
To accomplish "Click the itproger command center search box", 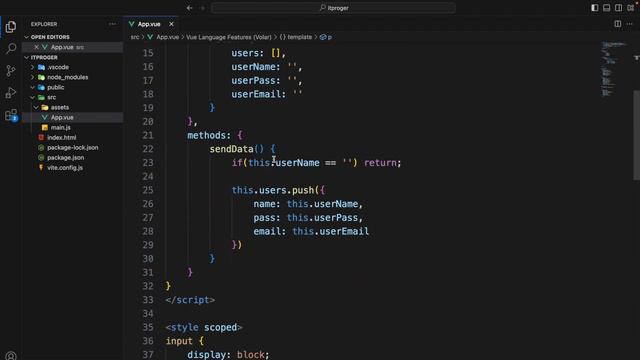I will point(333,8).
